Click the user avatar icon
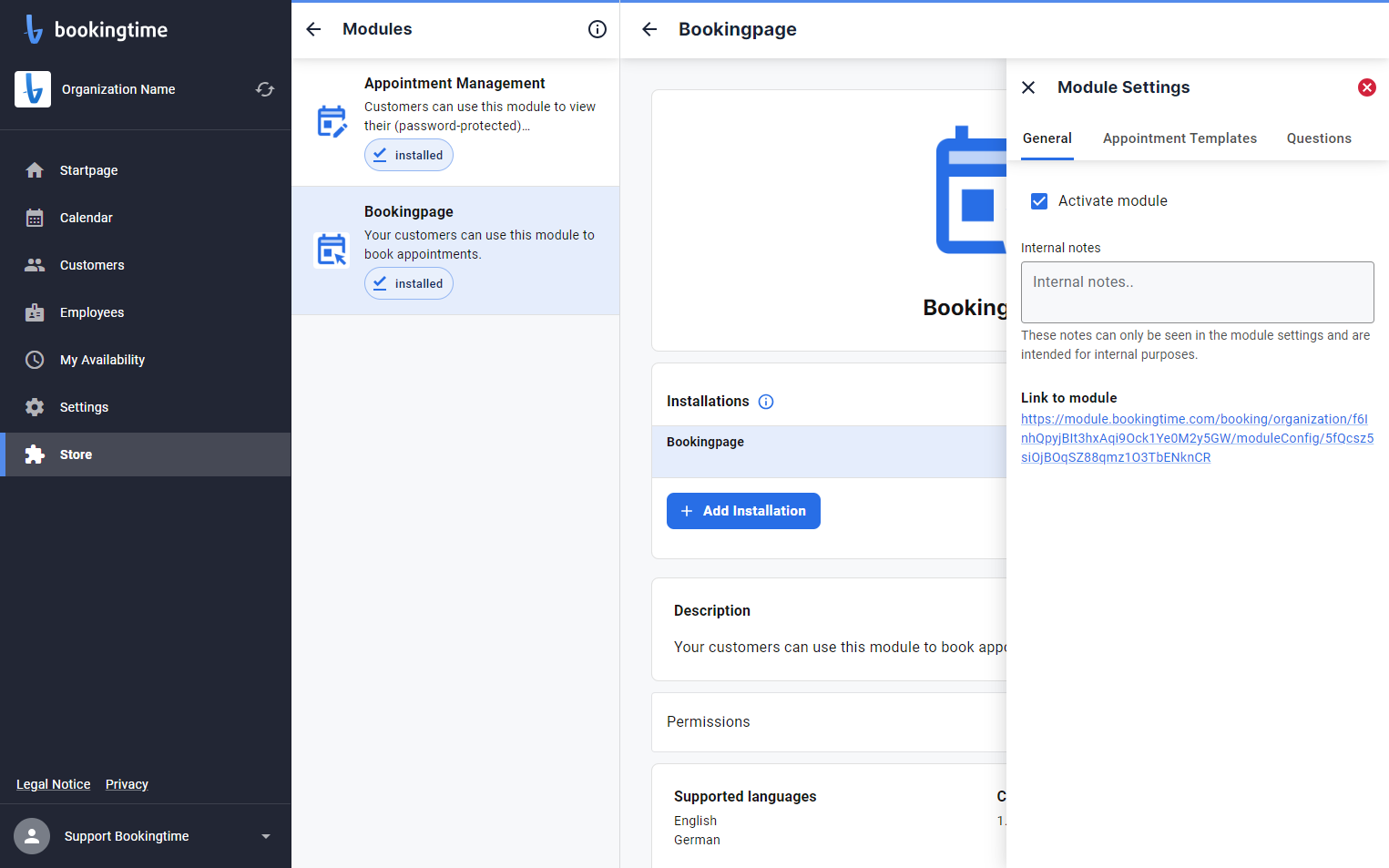The height and width of the screenshot is (868, 1389). pos(32,836)
